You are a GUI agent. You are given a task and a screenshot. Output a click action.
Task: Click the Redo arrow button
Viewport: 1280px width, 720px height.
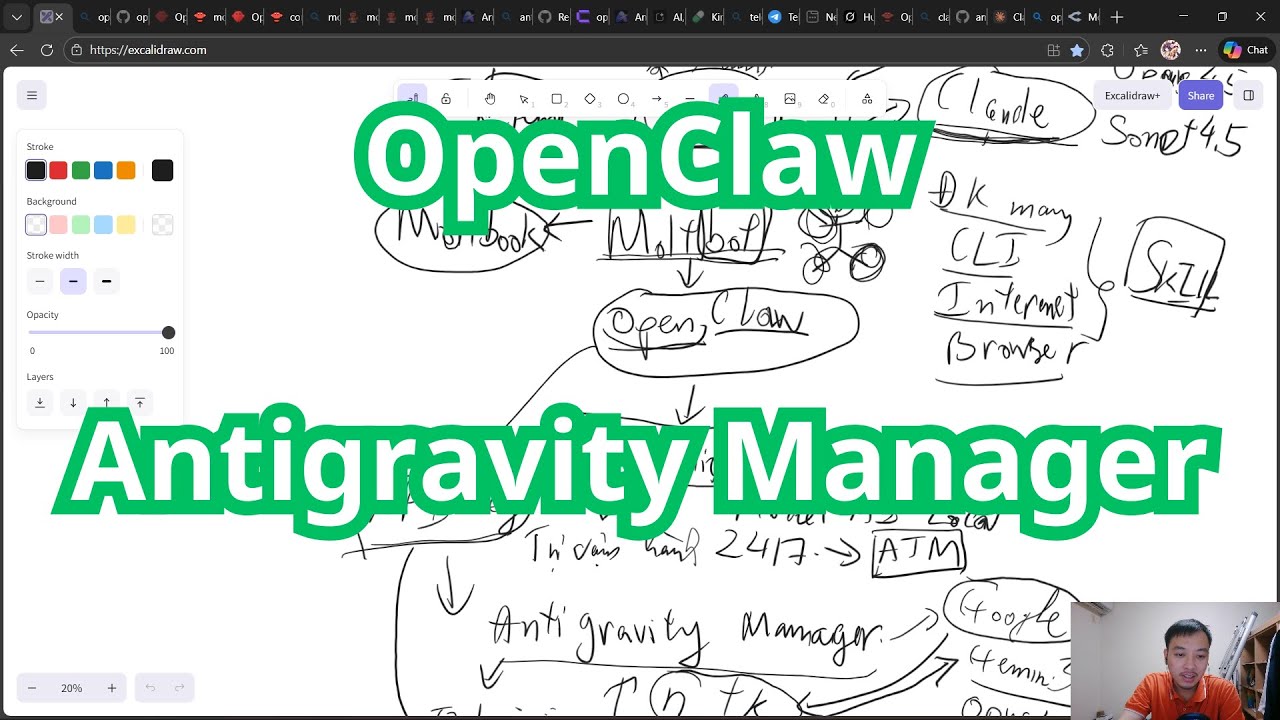[x=180, y=688]
